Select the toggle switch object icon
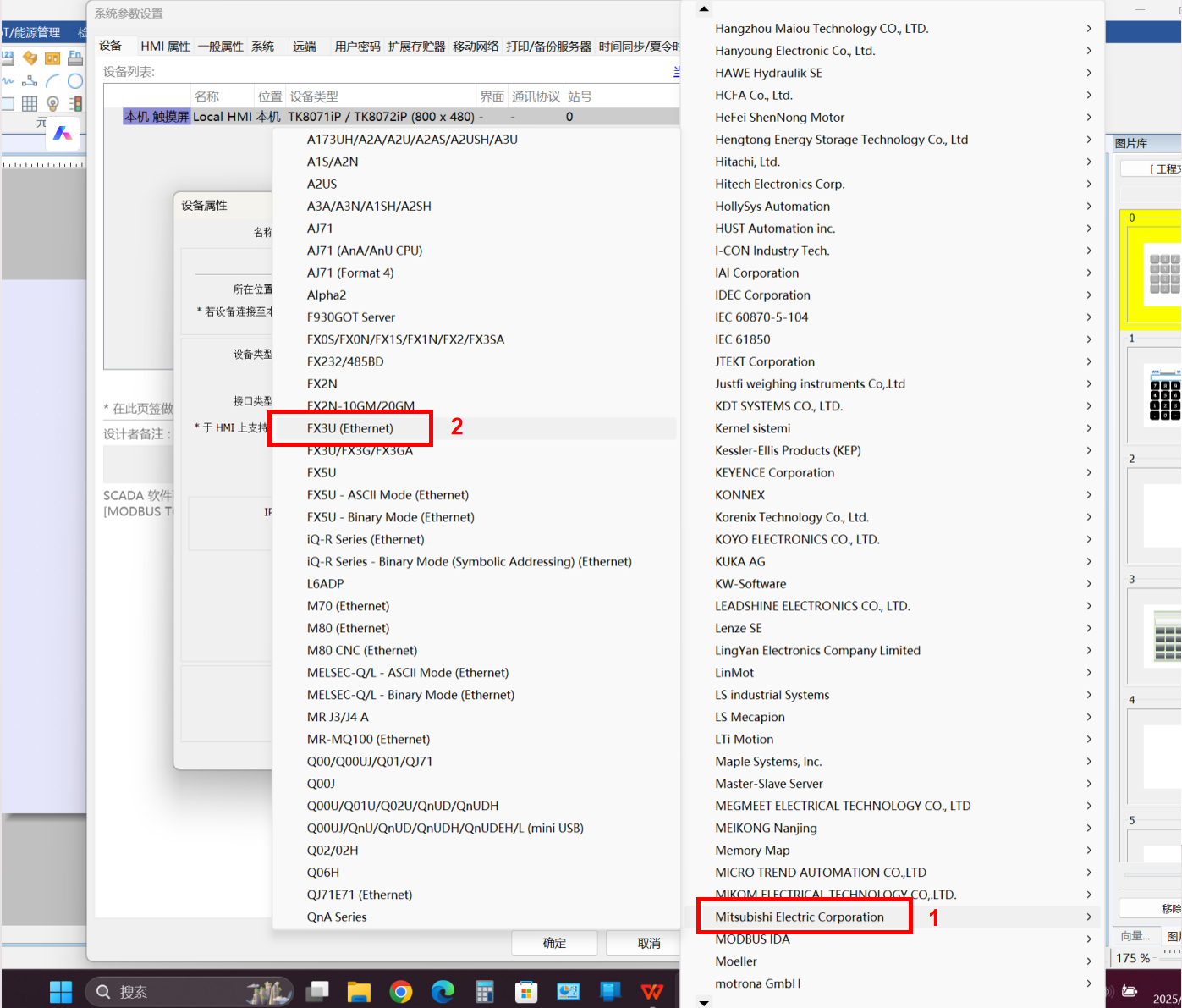Image resolution: width=1182 pixels, height=1008 pixels. point(30,58)
